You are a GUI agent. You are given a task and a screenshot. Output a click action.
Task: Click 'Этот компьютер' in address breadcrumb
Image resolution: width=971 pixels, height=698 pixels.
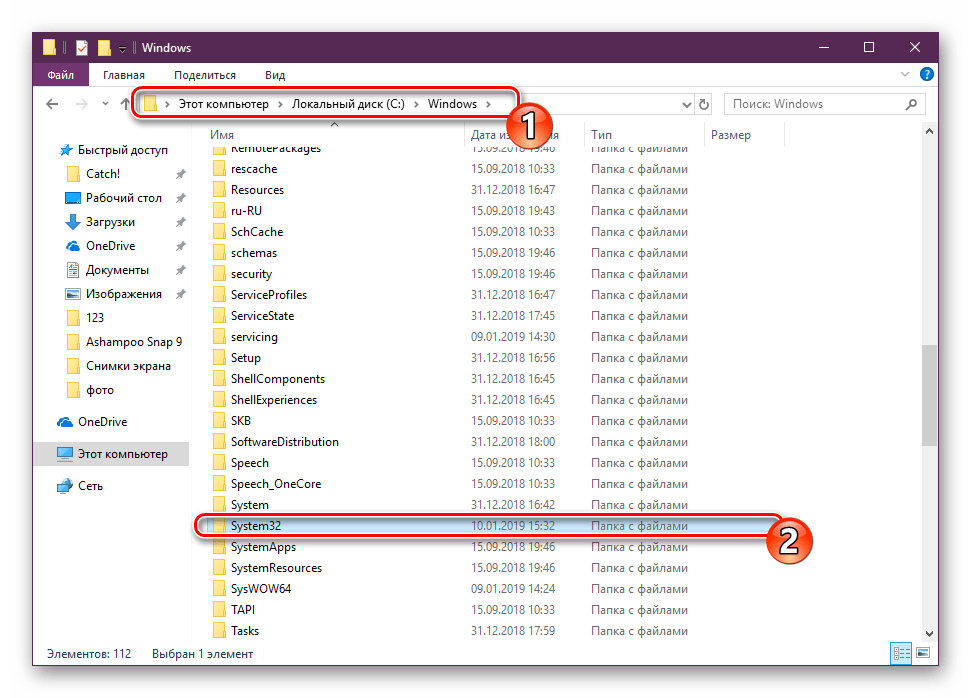tap(224, 104)
